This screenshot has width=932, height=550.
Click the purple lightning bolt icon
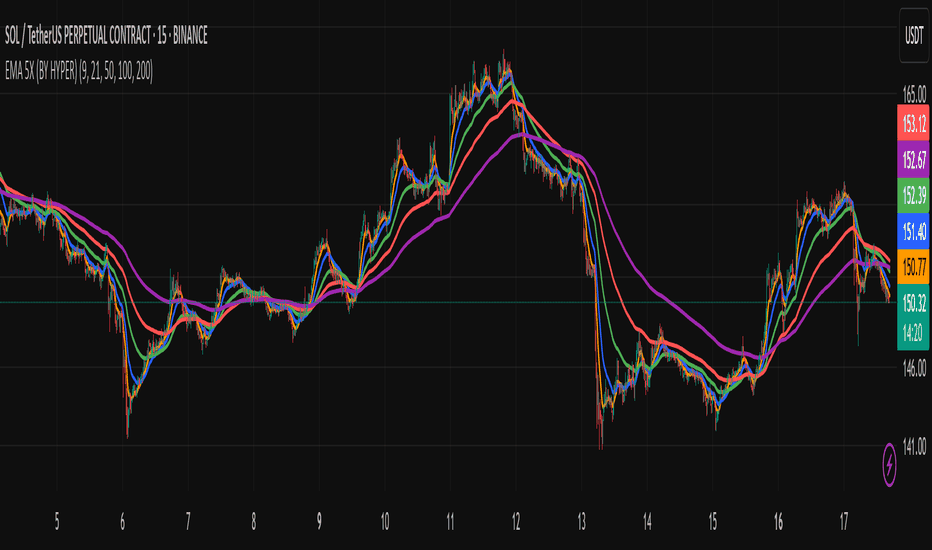(x=889, y=464)
